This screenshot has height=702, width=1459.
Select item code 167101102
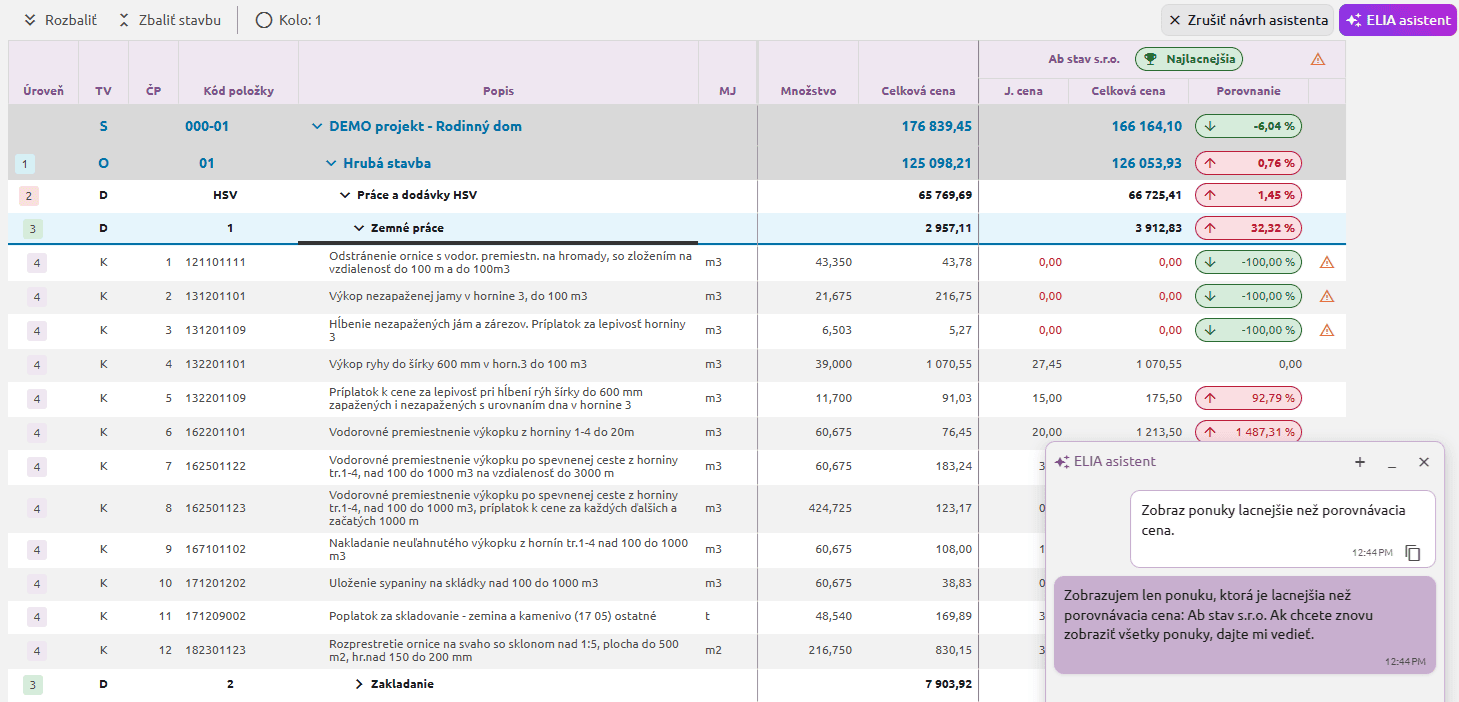point(215,549)
